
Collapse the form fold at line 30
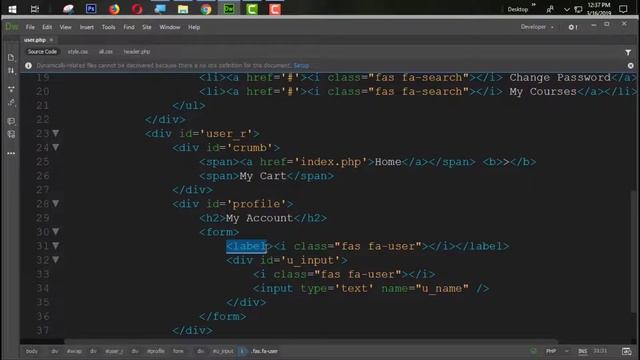point(56,231)
